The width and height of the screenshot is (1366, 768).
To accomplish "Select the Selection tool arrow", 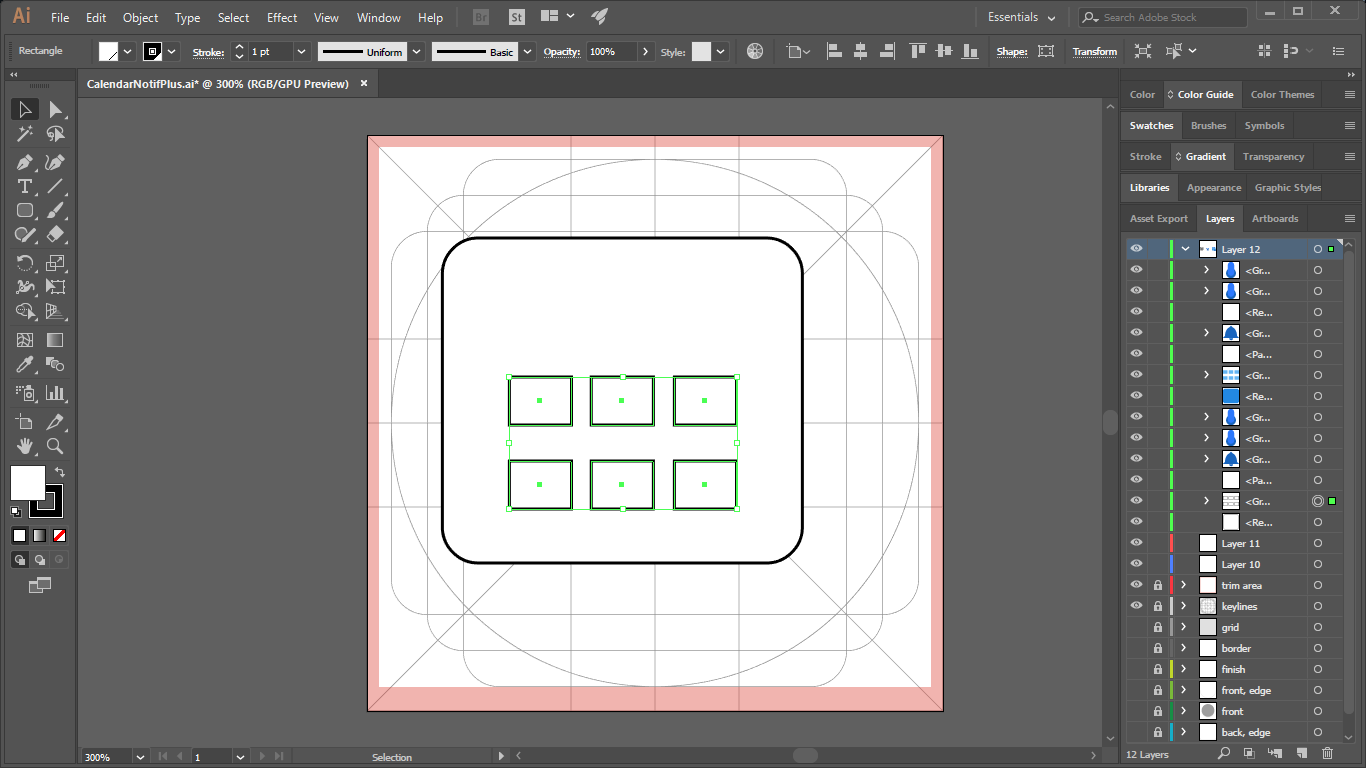I will (25, 109).
